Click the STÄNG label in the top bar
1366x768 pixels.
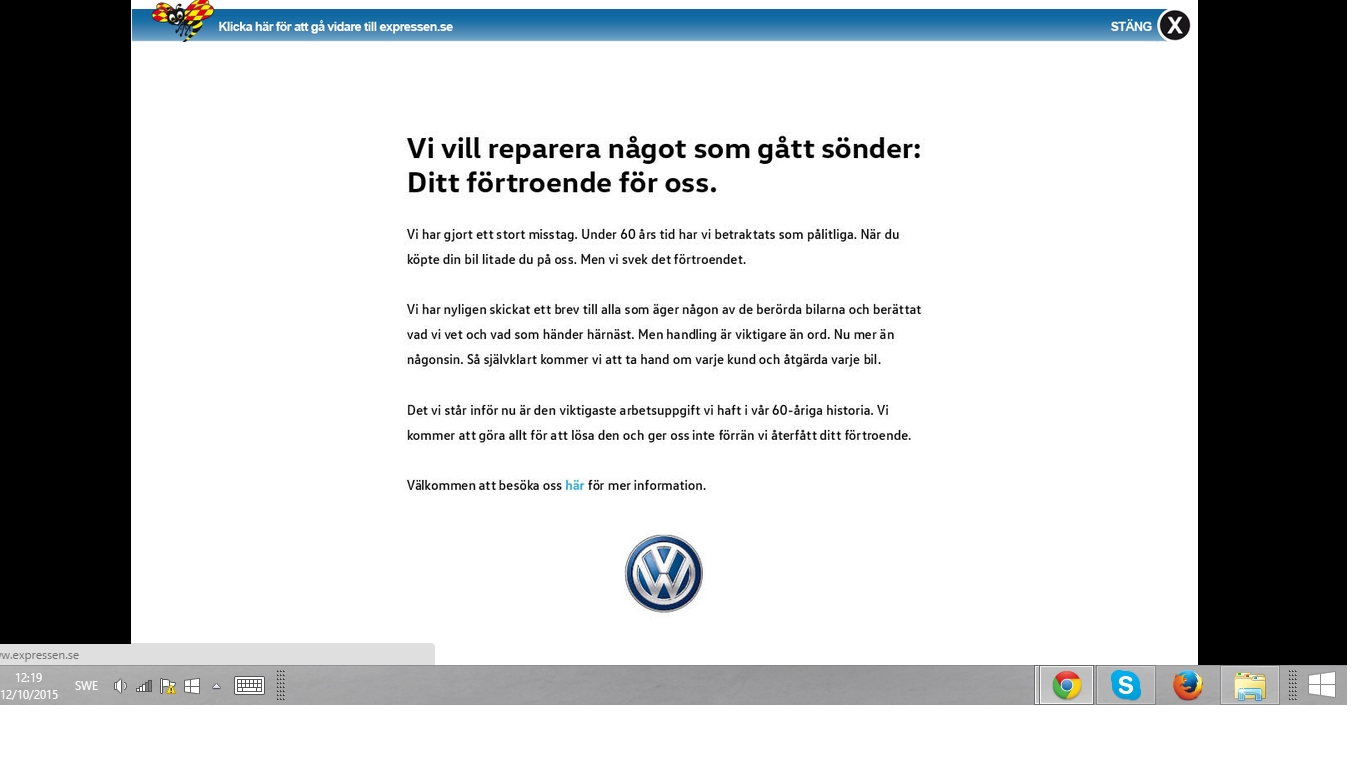[x=1131, y=27]
